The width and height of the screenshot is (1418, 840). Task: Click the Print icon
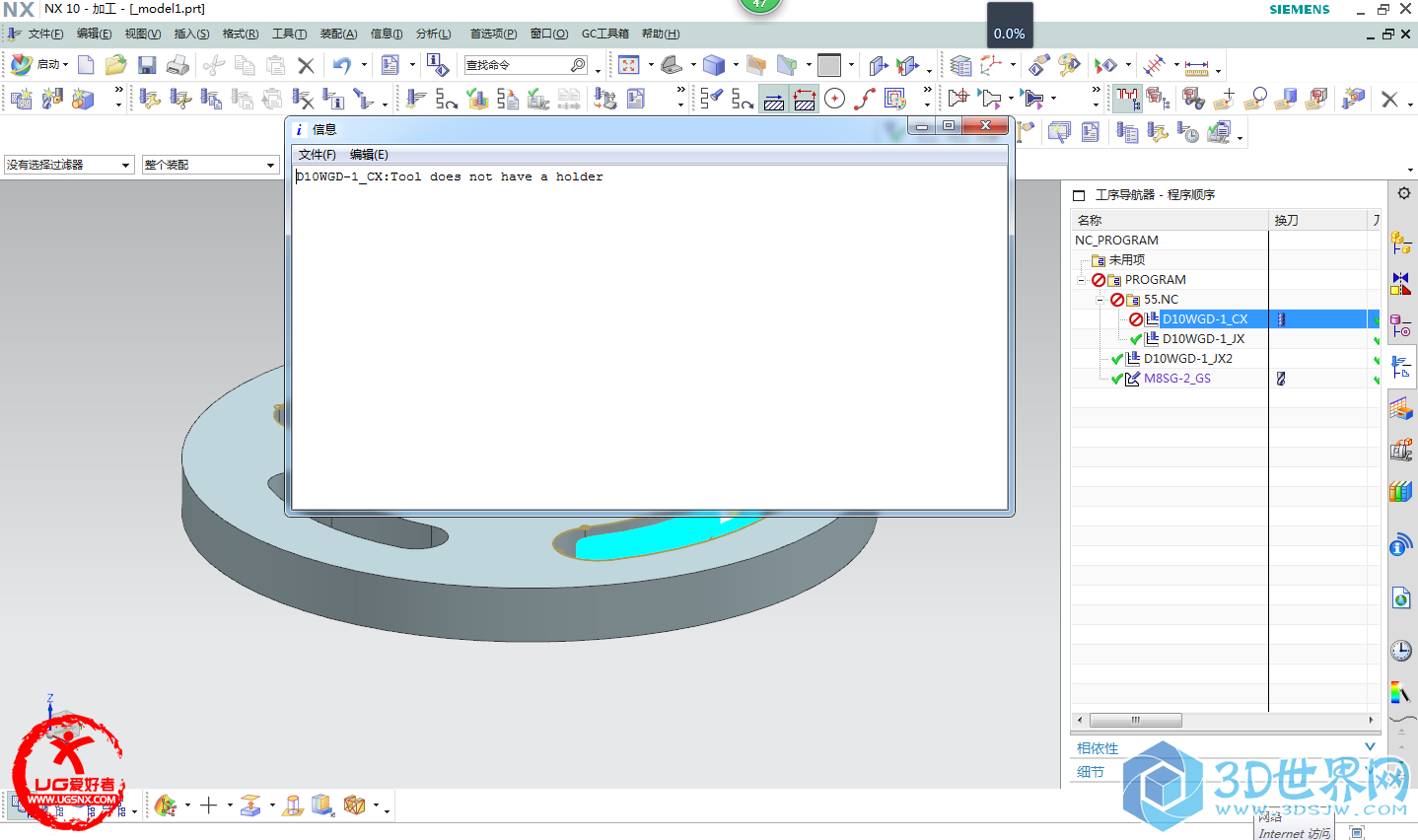tap(177, 65)
